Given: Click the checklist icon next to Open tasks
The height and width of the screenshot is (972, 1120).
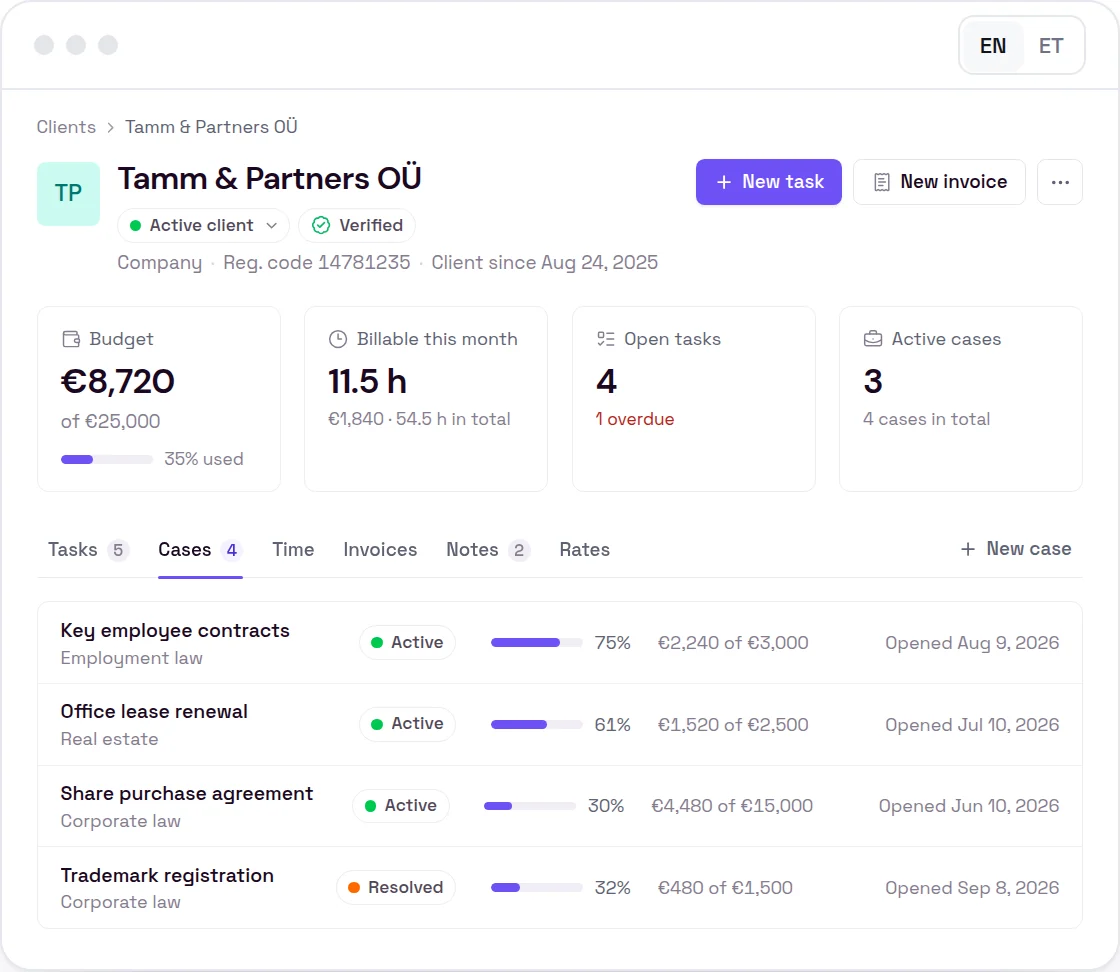Looking at the screenshot, I should [x=606, y=339].
